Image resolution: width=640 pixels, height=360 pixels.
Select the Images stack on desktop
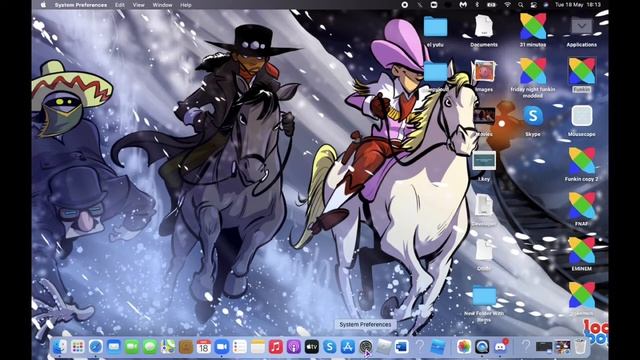(484, 71)
